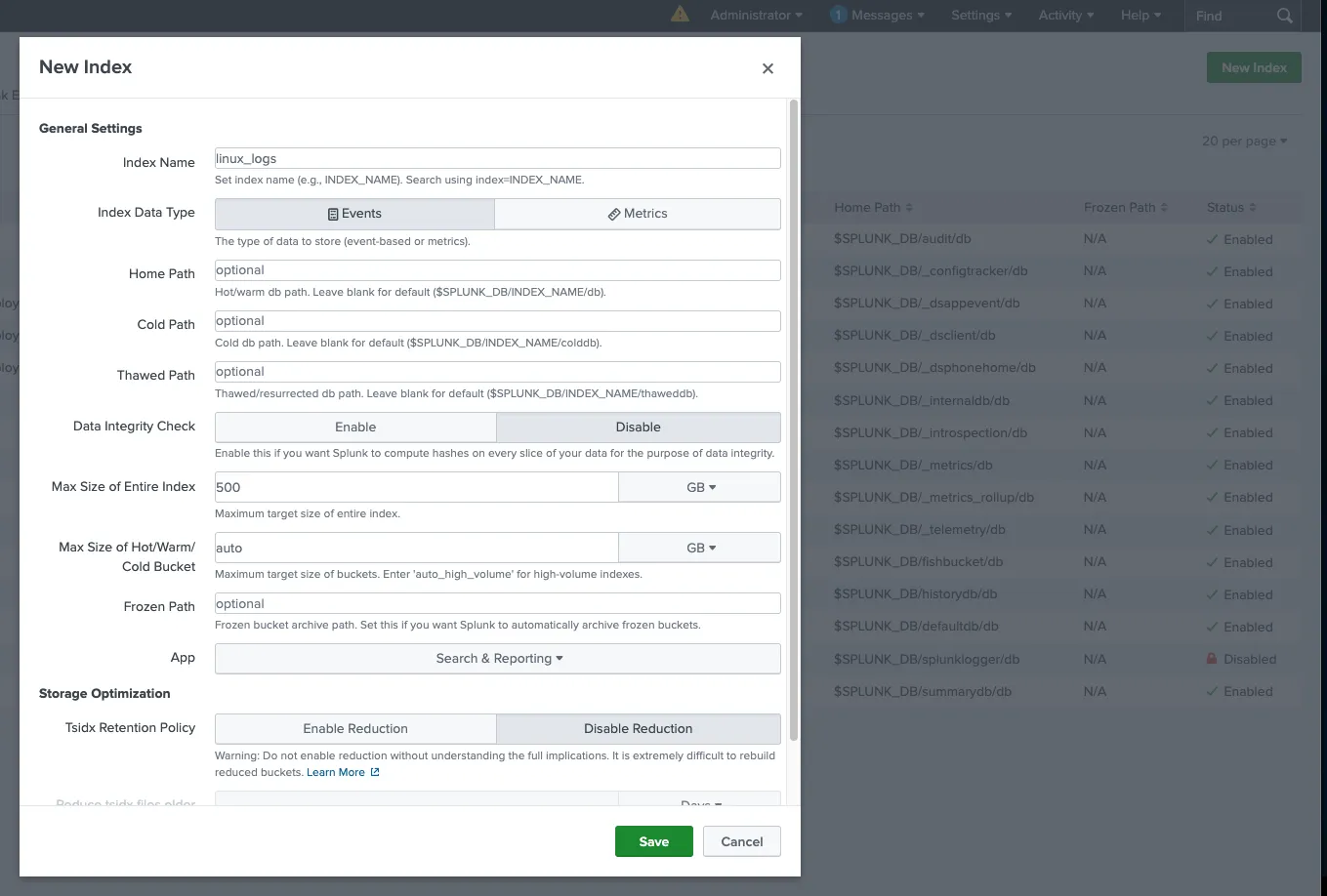Click the warning triangle icon in top bar

pyautogui.click(x=680, y=16)
